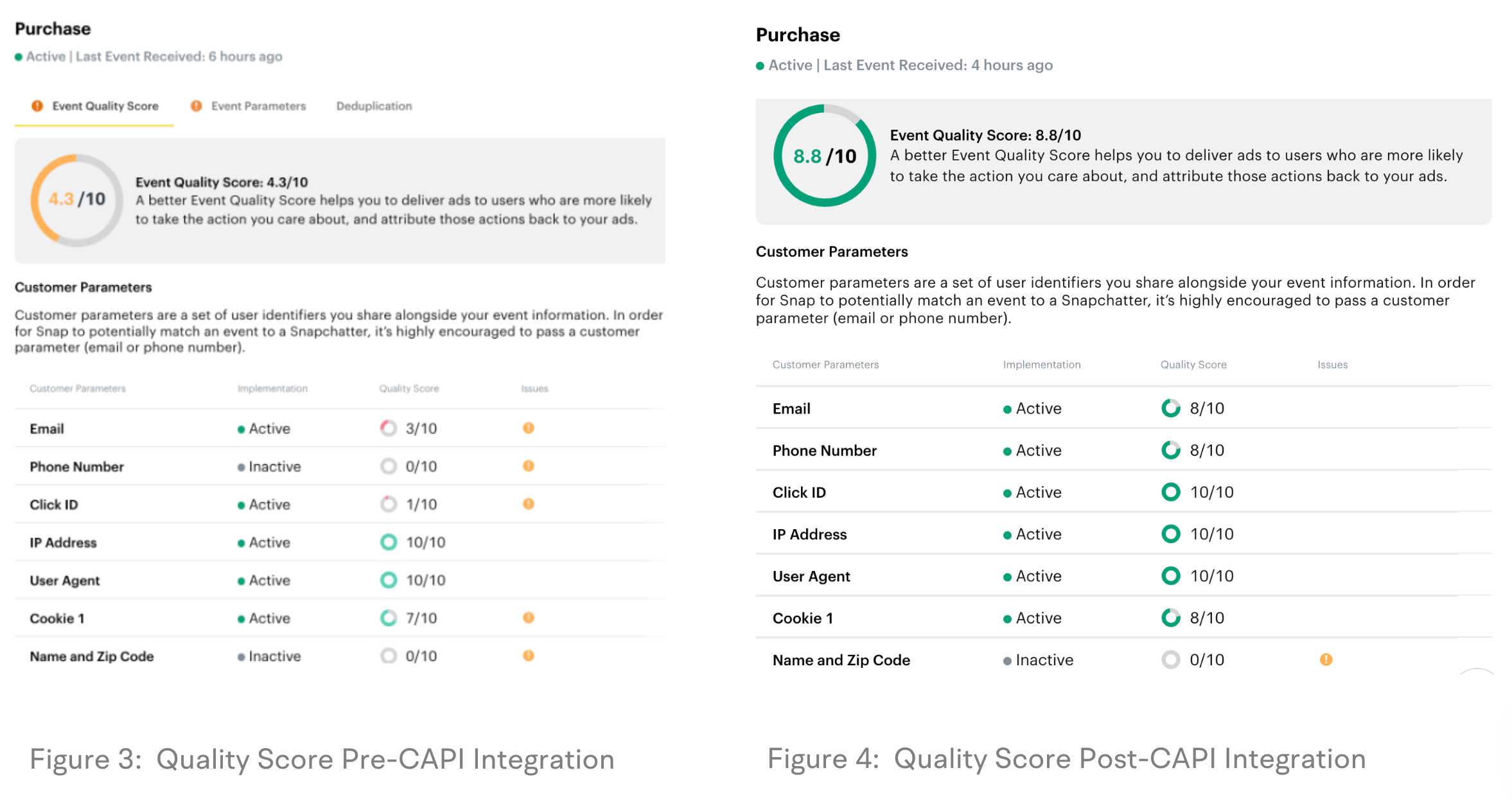The image size is (1512, 804).
Task: Click the Quality Score column header, left table
Action: [409, 389]
